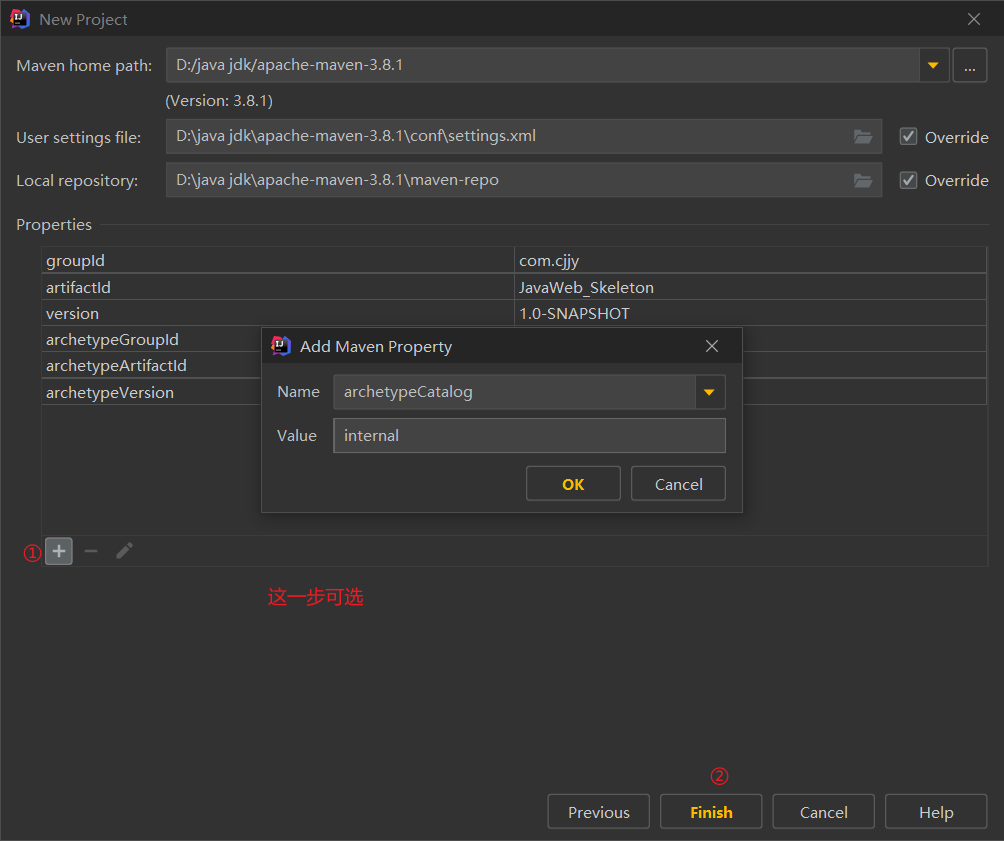Viewport: 1004px width, 841px height.
Task: Click the Help button
Action: (935, 812)
